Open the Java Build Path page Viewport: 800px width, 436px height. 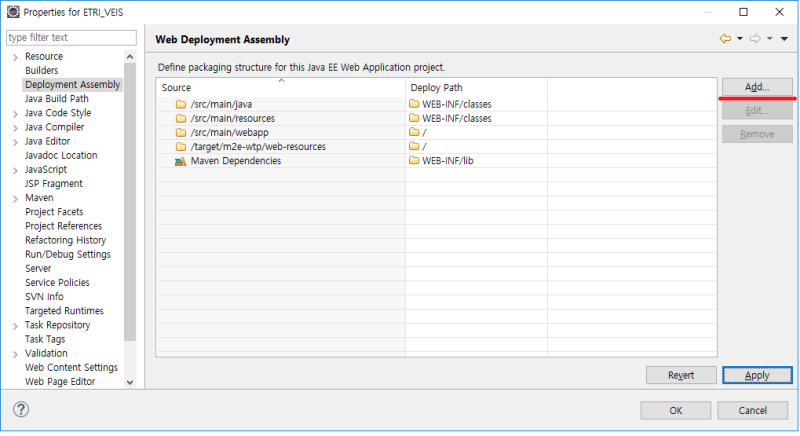[x=56, y=99]
